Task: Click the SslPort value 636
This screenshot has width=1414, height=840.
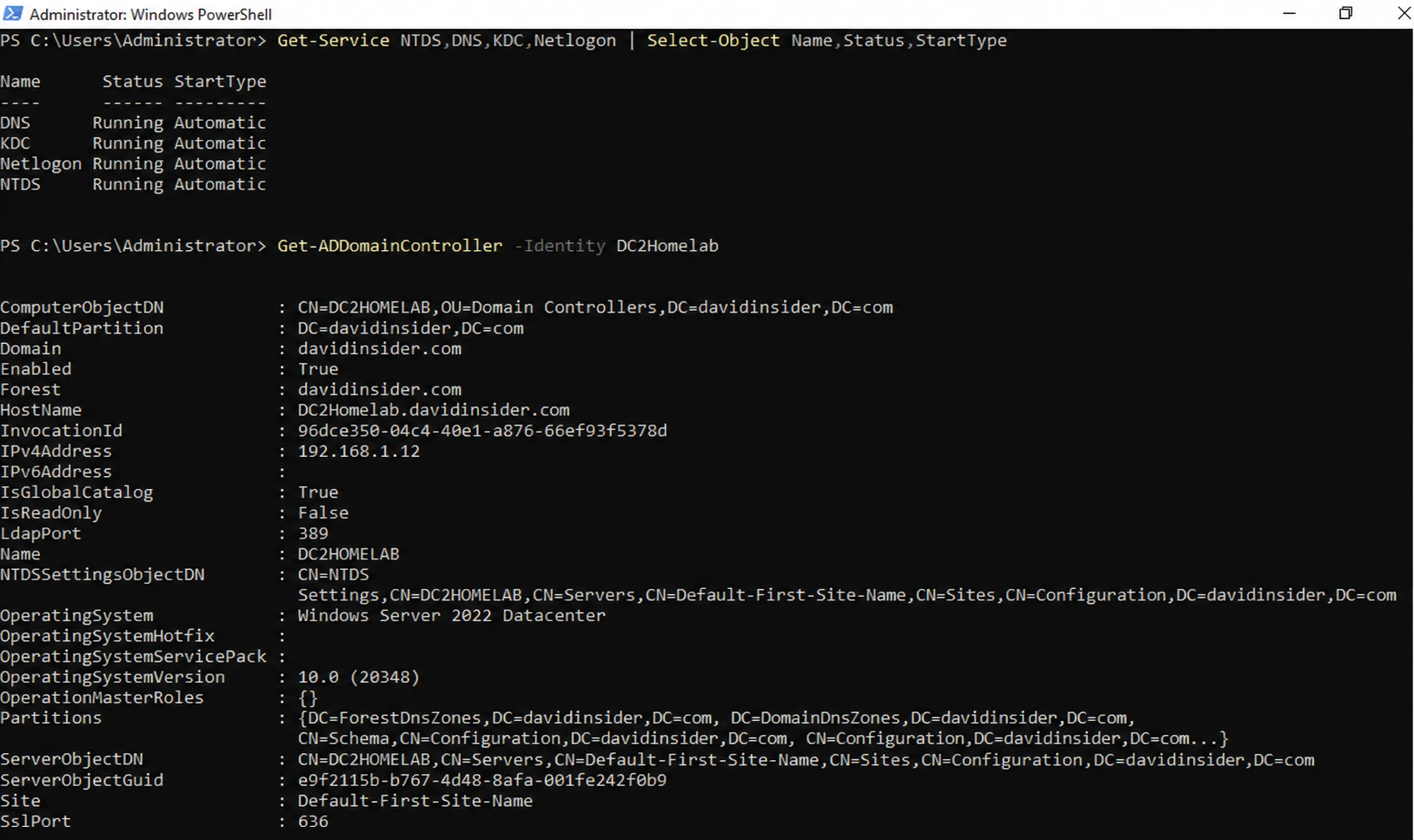Action: [313, 821]
